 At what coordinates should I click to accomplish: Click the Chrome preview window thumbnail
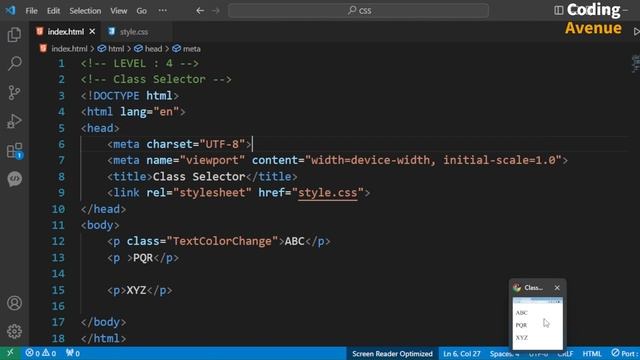[538, 323]
